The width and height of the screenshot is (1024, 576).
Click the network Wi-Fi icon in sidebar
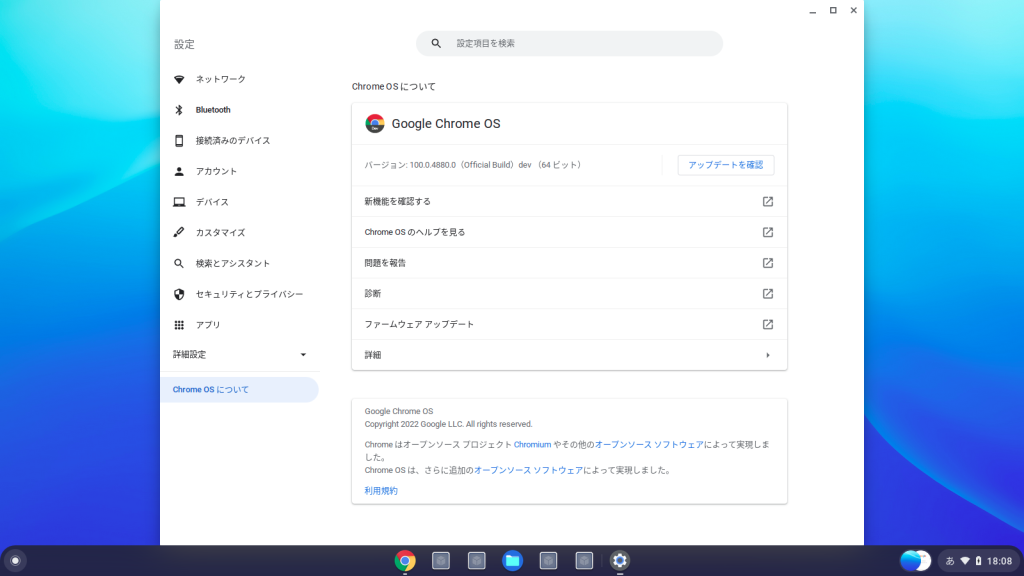179,79
